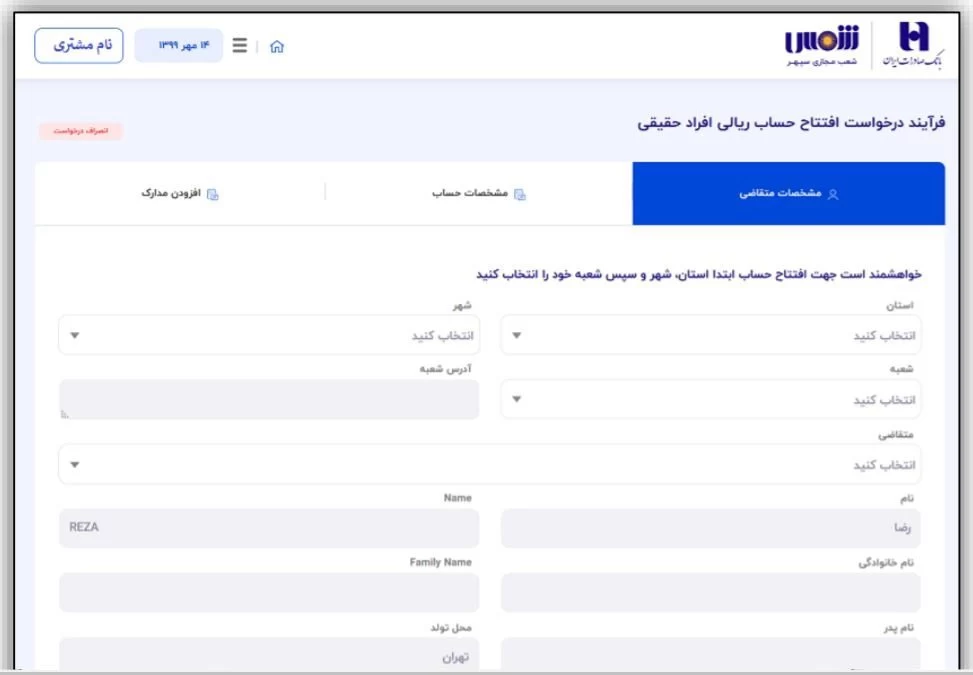The height and width of the screenshot is (675, 973).
Task: Click the محل تولد field containing تهران
Action: point(269,653)
